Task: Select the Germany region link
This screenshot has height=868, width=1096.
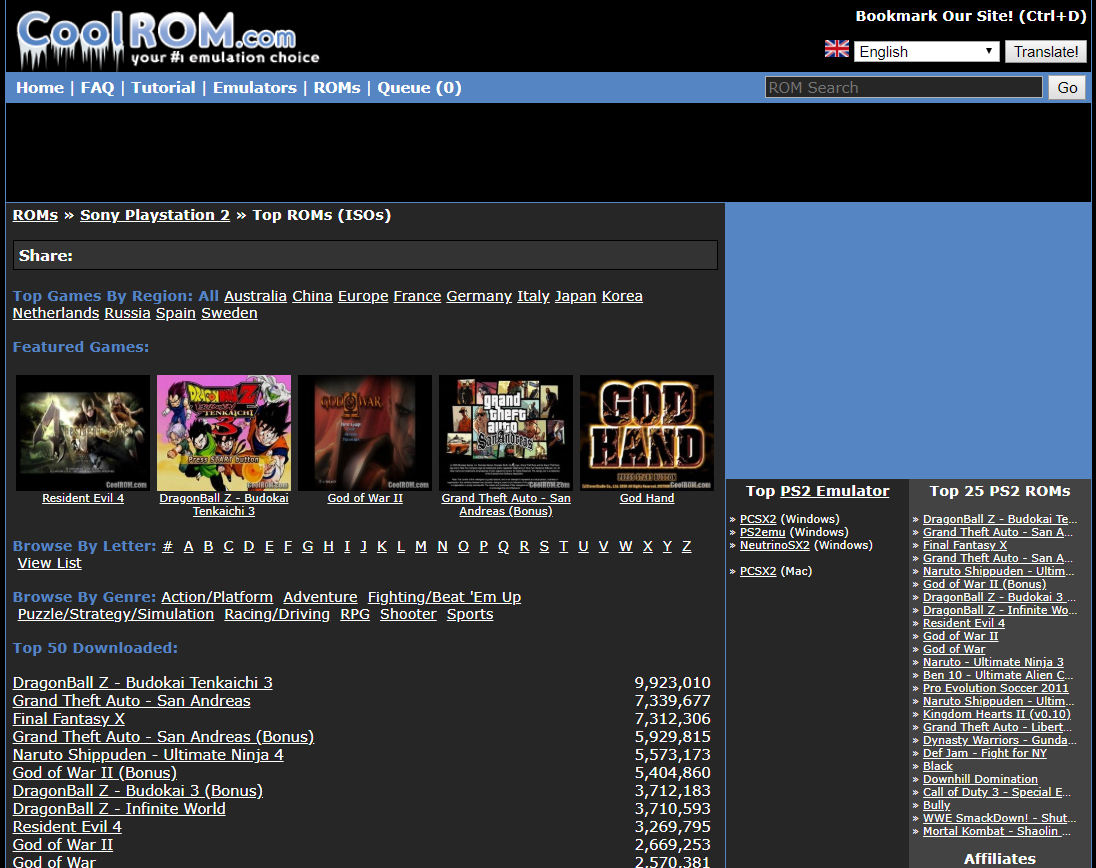Action: click(x=479, y=296)
